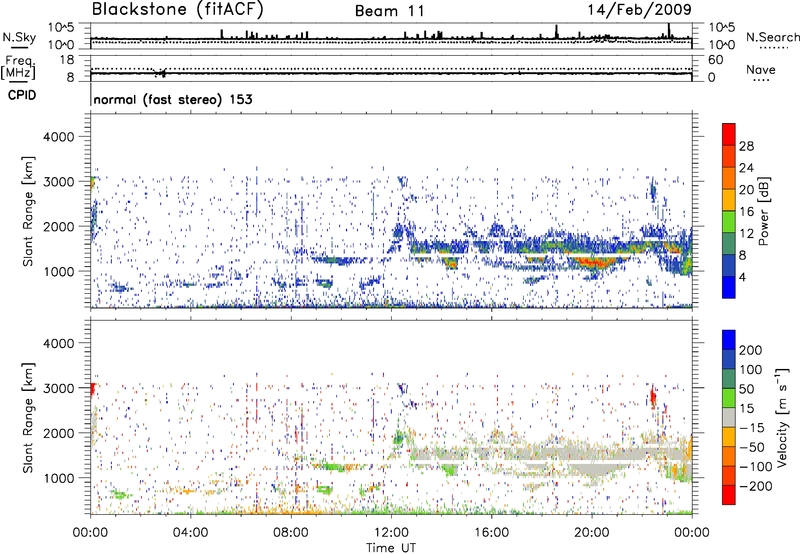Screen dimensions: 800x554
Task: Click "2000" on the Power panel range axis
Action: 59,226
